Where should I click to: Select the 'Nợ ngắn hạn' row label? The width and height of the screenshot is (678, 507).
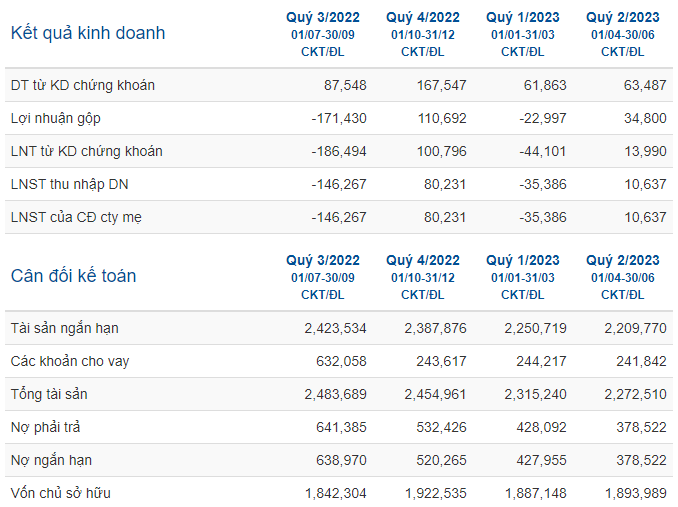(51, 460)
